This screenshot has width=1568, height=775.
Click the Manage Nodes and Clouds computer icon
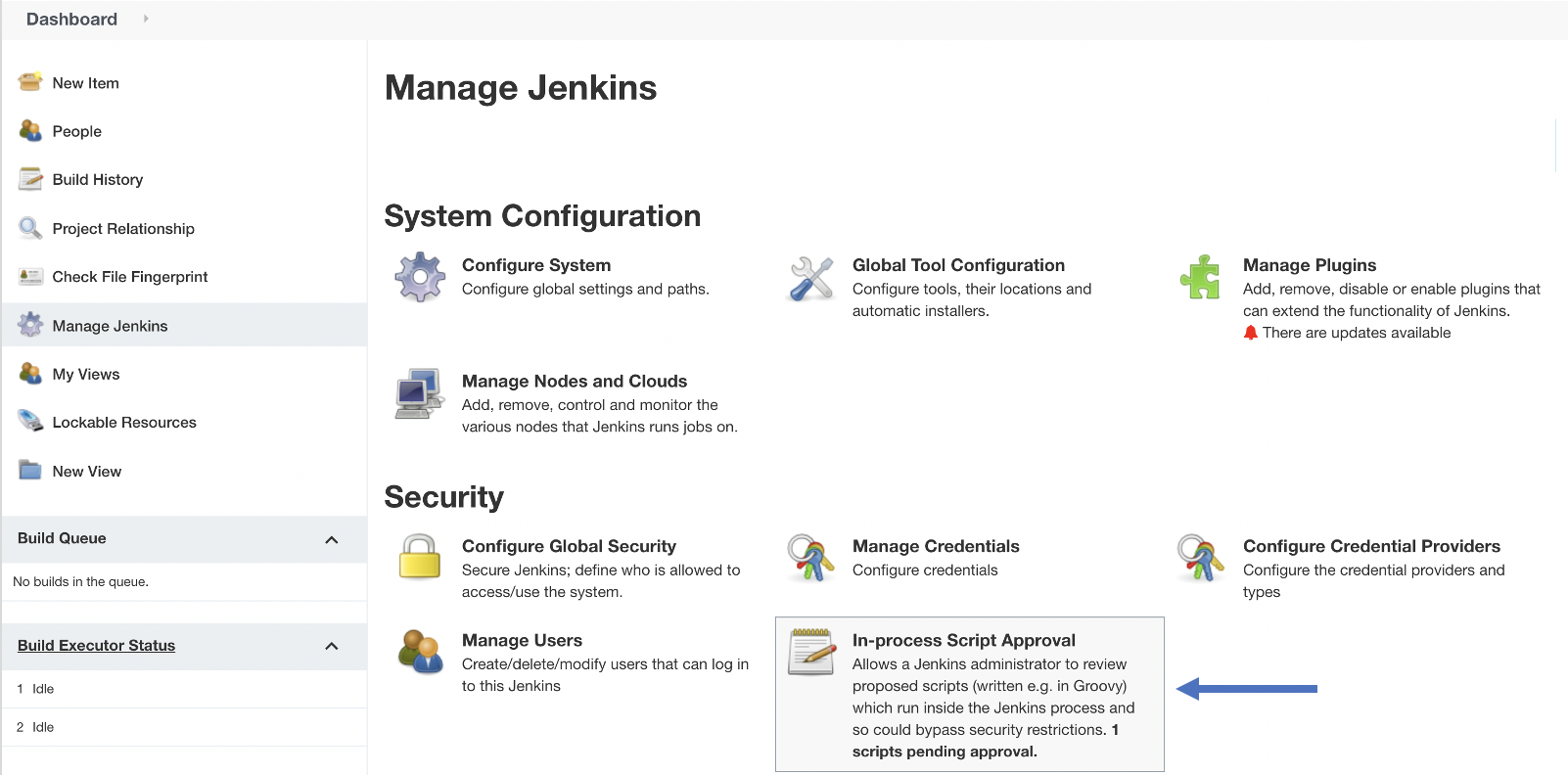click(420, 393)
